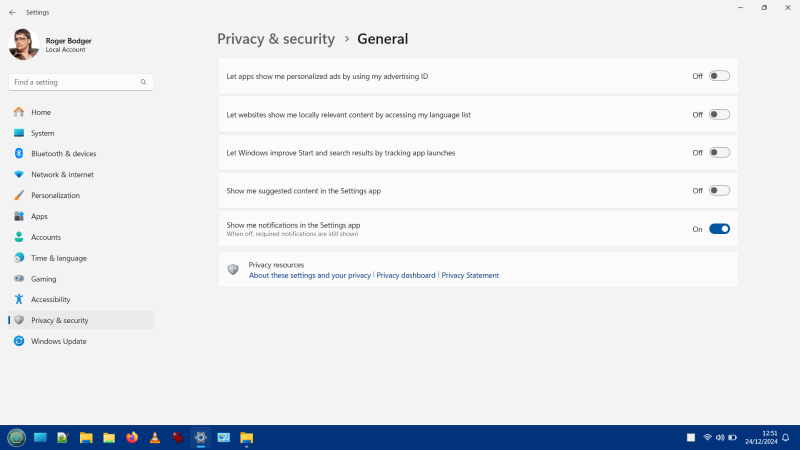The height and width of the screenshot is (450, 800).
Task: Click the Gaming sidebar icon
Action: click(x=19, y=279)
